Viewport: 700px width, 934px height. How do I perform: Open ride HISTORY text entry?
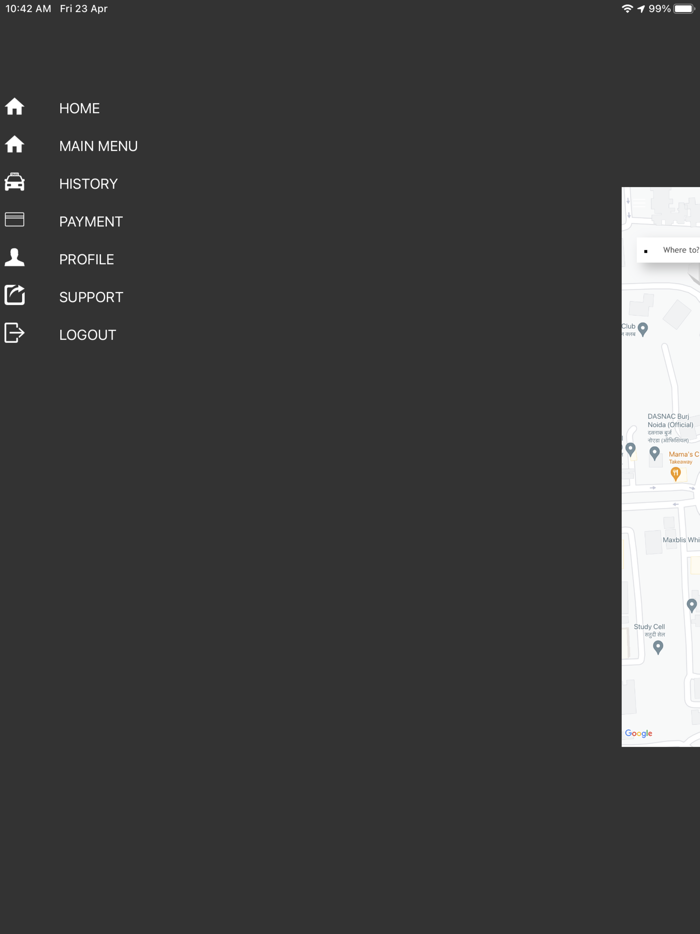[x=88, y=184]
